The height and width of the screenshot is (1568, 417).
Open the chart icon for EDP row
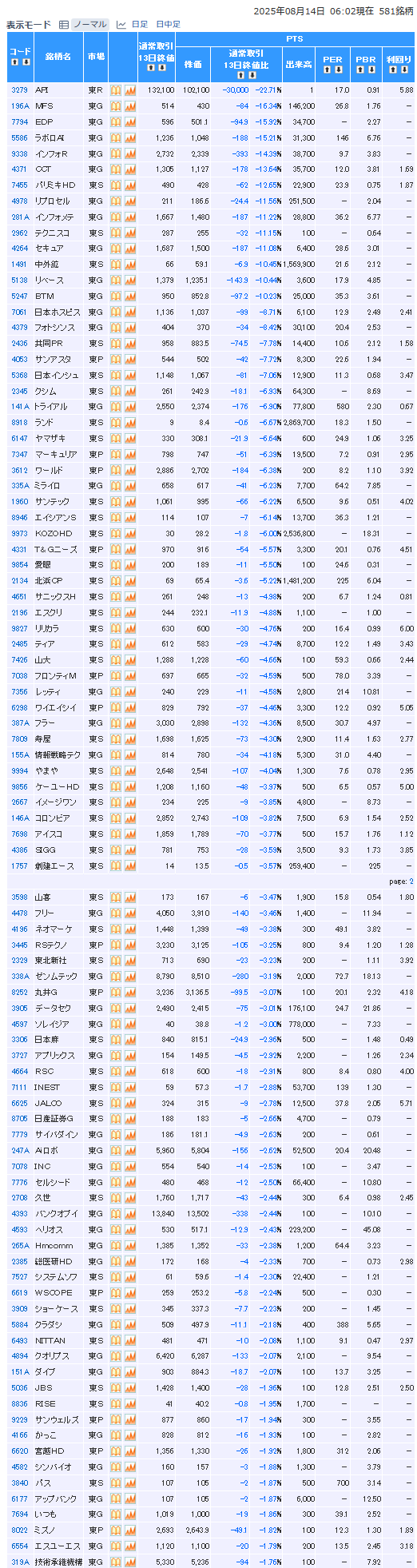(x=129, y=121)
